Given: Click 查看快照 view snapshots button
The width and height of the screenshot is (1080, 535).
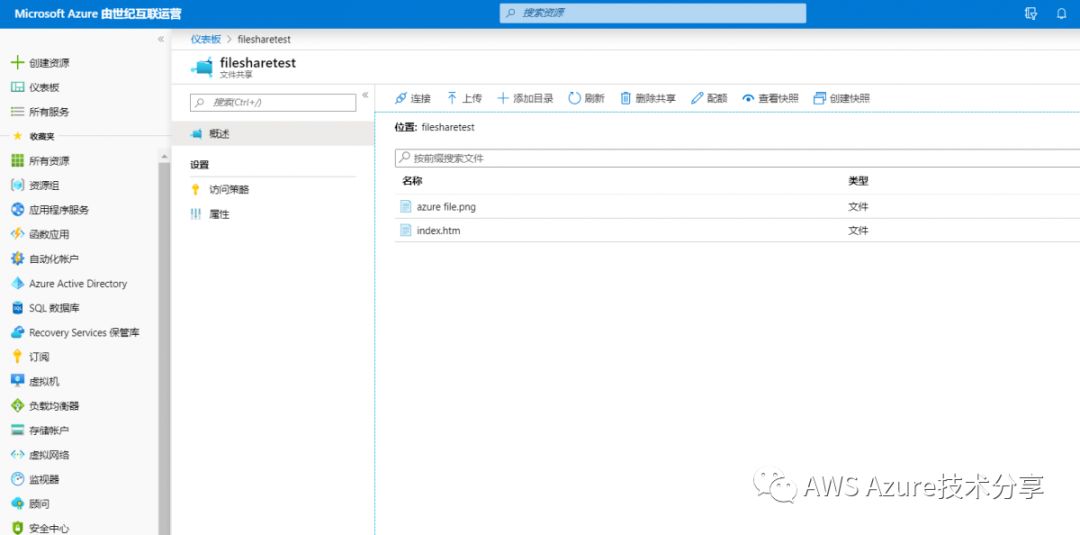Looking at the screenshot, I should (770, 98).
